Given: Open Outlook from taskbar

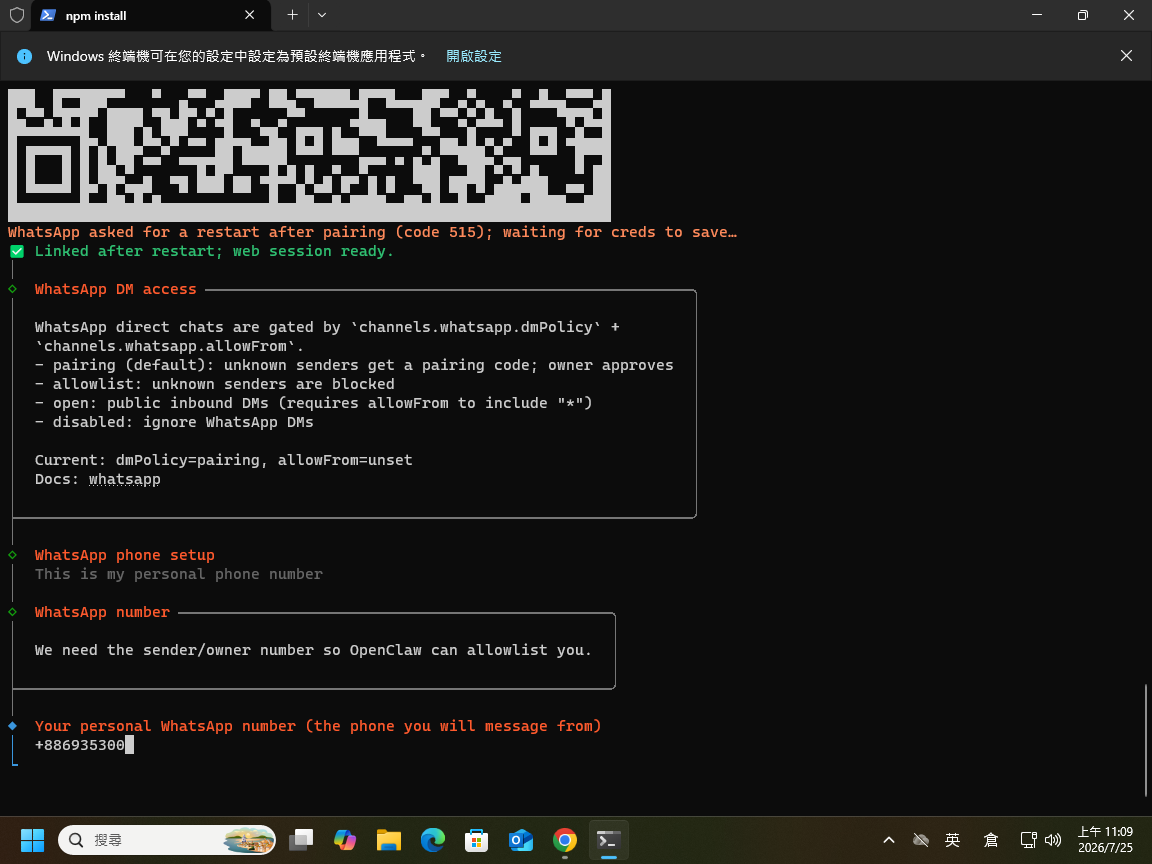Looking at the screenshot, I should point(521,840).
